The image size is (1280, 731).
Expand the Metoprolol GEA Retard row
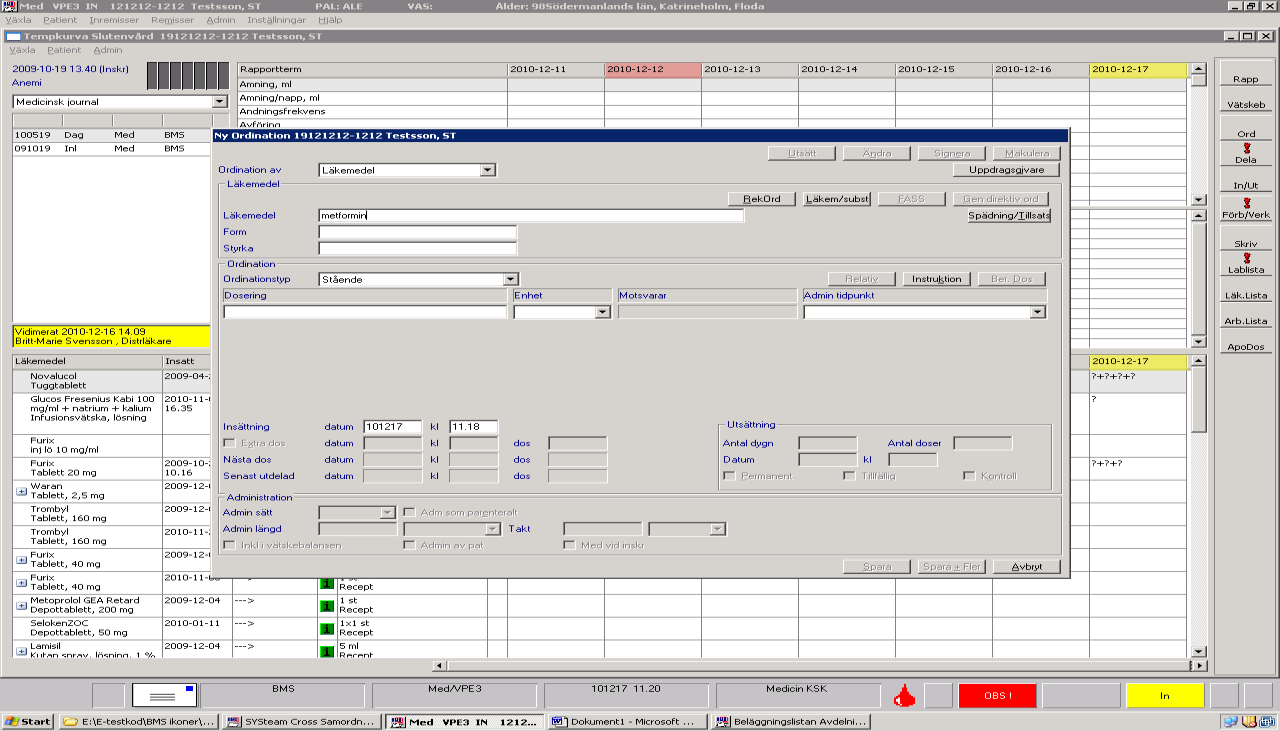coord(21,606)
